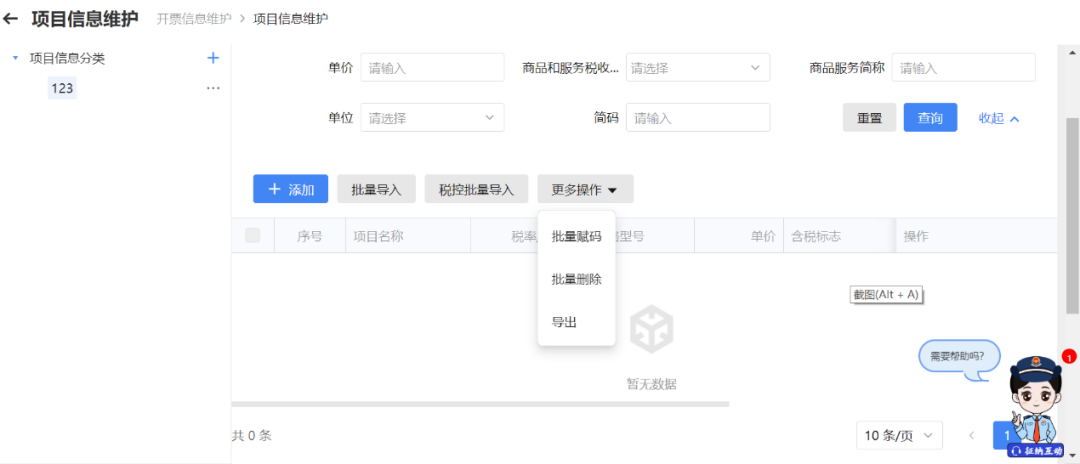Click the back arrow beside 项目信息维护
Viewport: 1080px width, 464px height.
(x=11, y=18)
